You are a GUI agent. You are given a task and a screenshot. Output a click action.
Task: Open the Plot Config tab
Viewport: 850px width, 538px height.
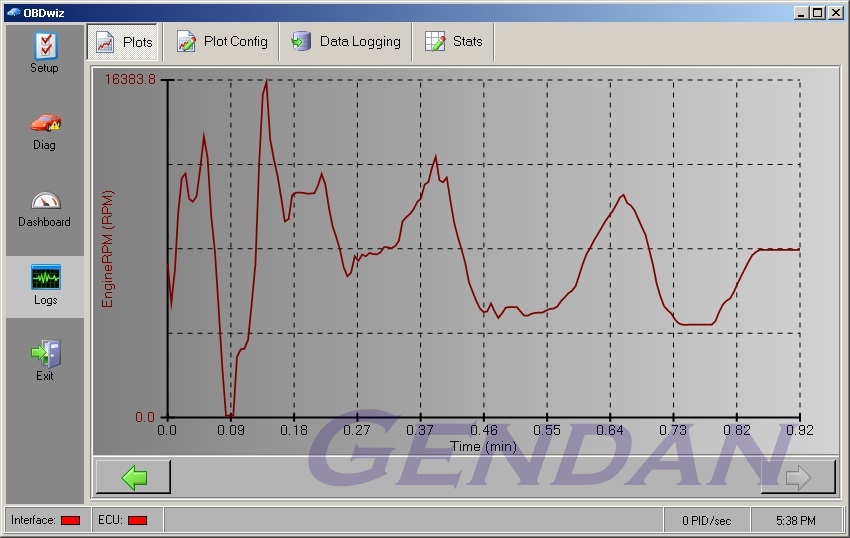coord(222,42)
